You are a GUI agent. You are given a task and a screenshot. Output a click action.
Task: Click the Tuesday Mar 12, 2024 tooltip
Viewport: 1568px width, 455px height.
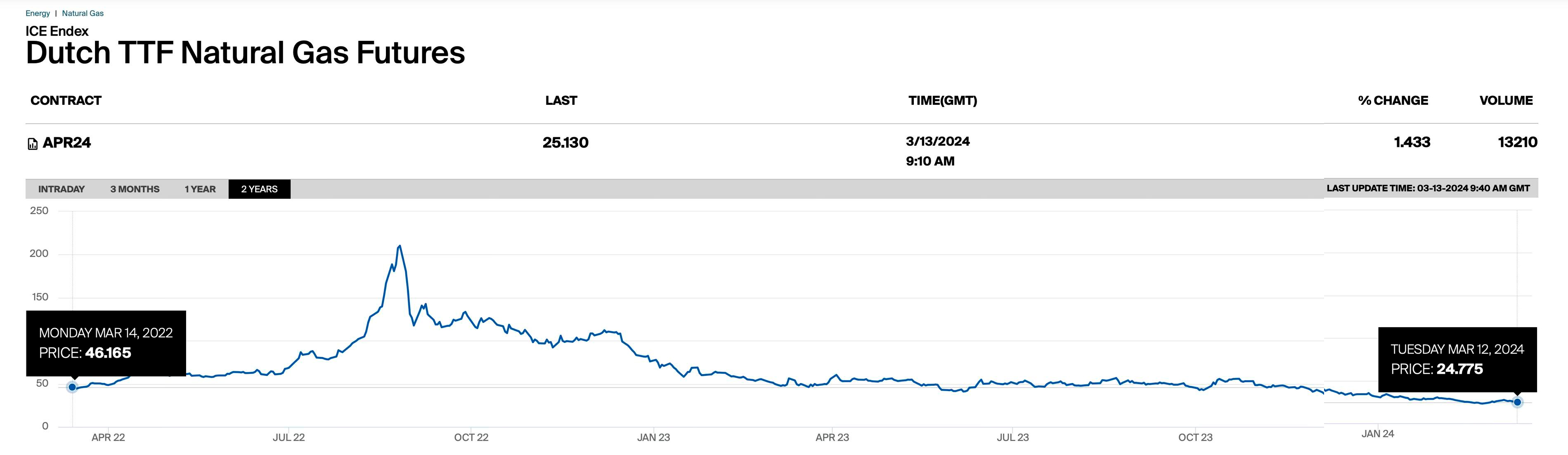pyautogui.click(x=1457, y=359)
